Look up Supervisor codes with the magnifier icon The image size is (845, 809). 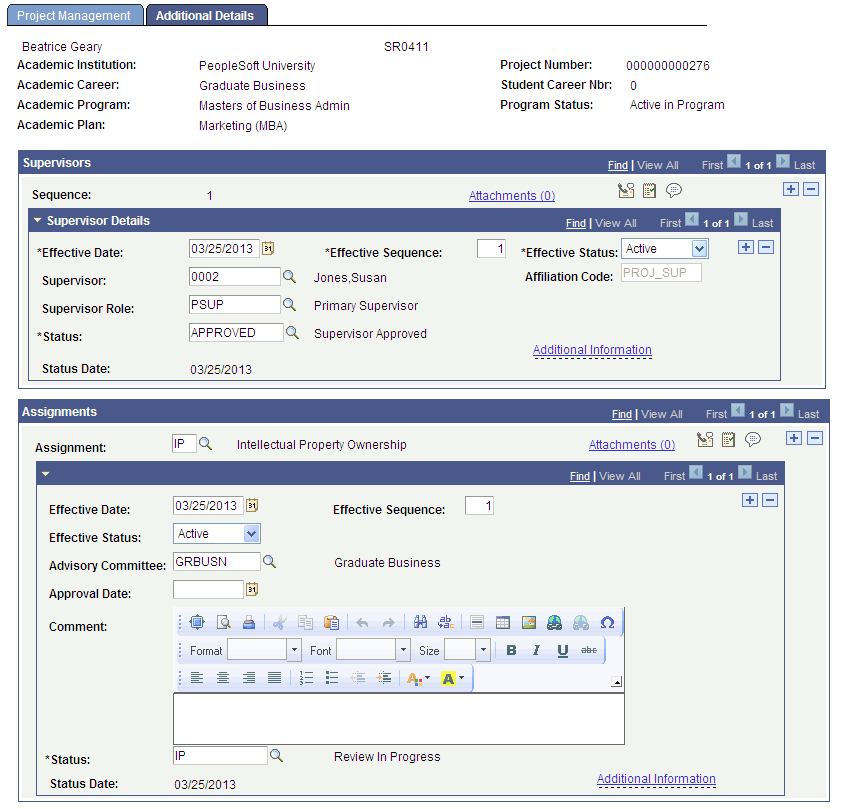[x=290, y=277]
